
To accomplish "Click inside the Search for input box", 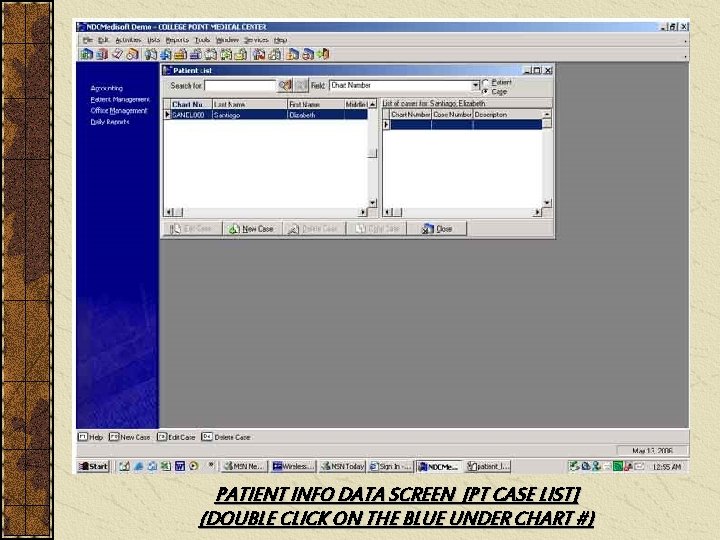I will pyautogui.click(x=240, y=86).
